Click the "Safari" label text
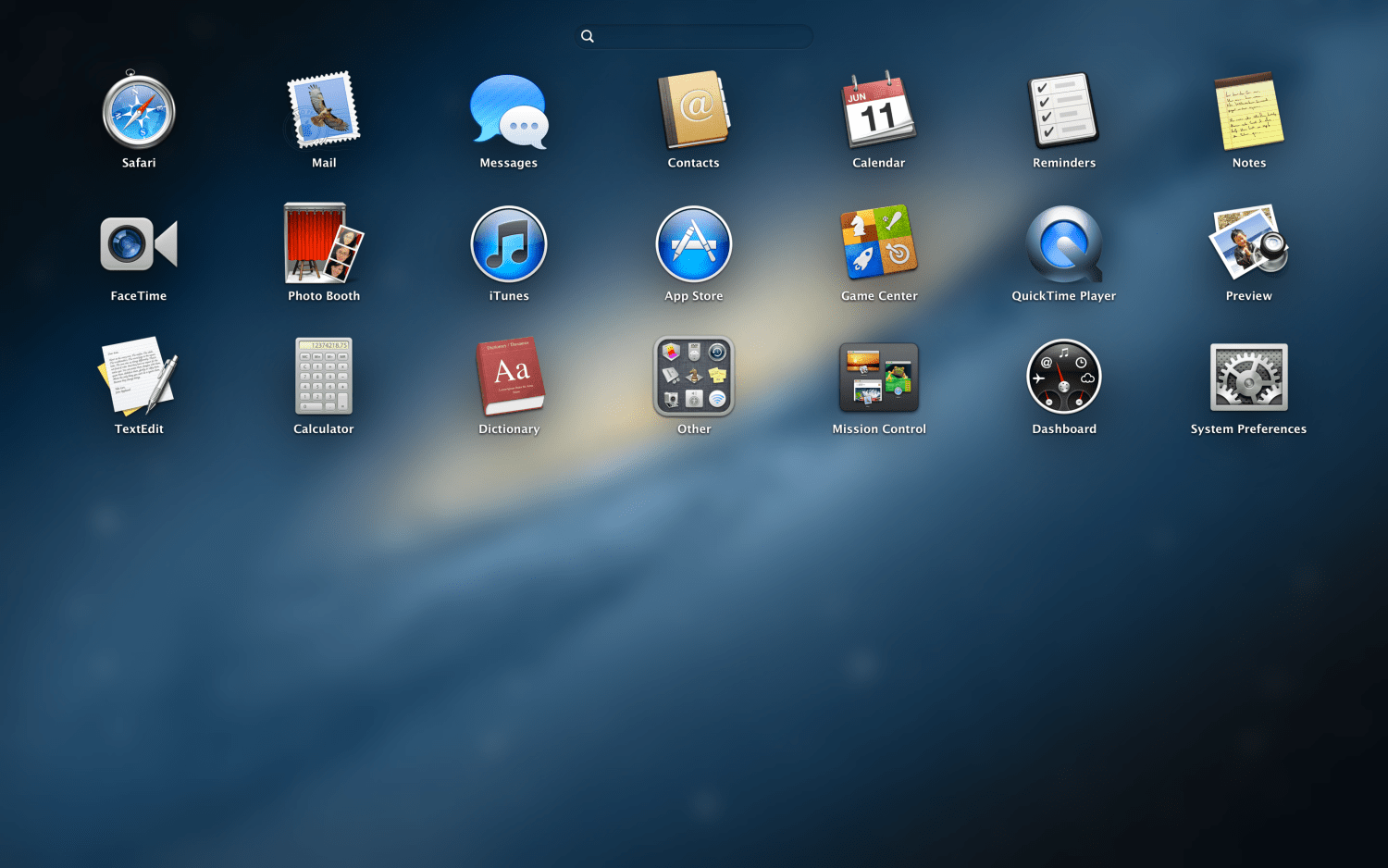The width and height of the screenshot is (1388, 868). click(x=139, y=163)
